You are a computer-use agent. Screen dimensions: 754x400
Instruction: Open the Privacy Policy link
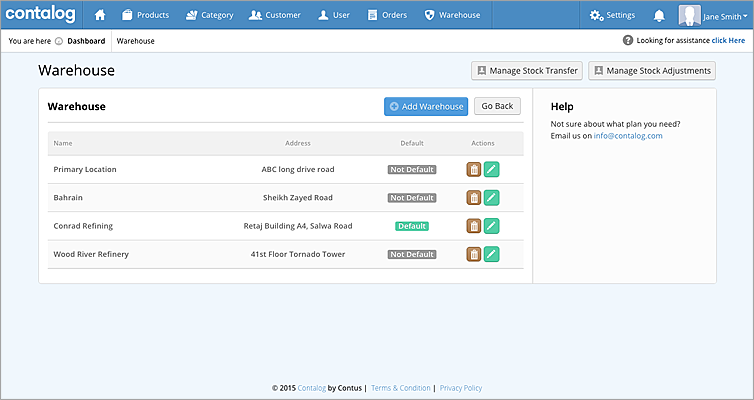pos(461,388)
